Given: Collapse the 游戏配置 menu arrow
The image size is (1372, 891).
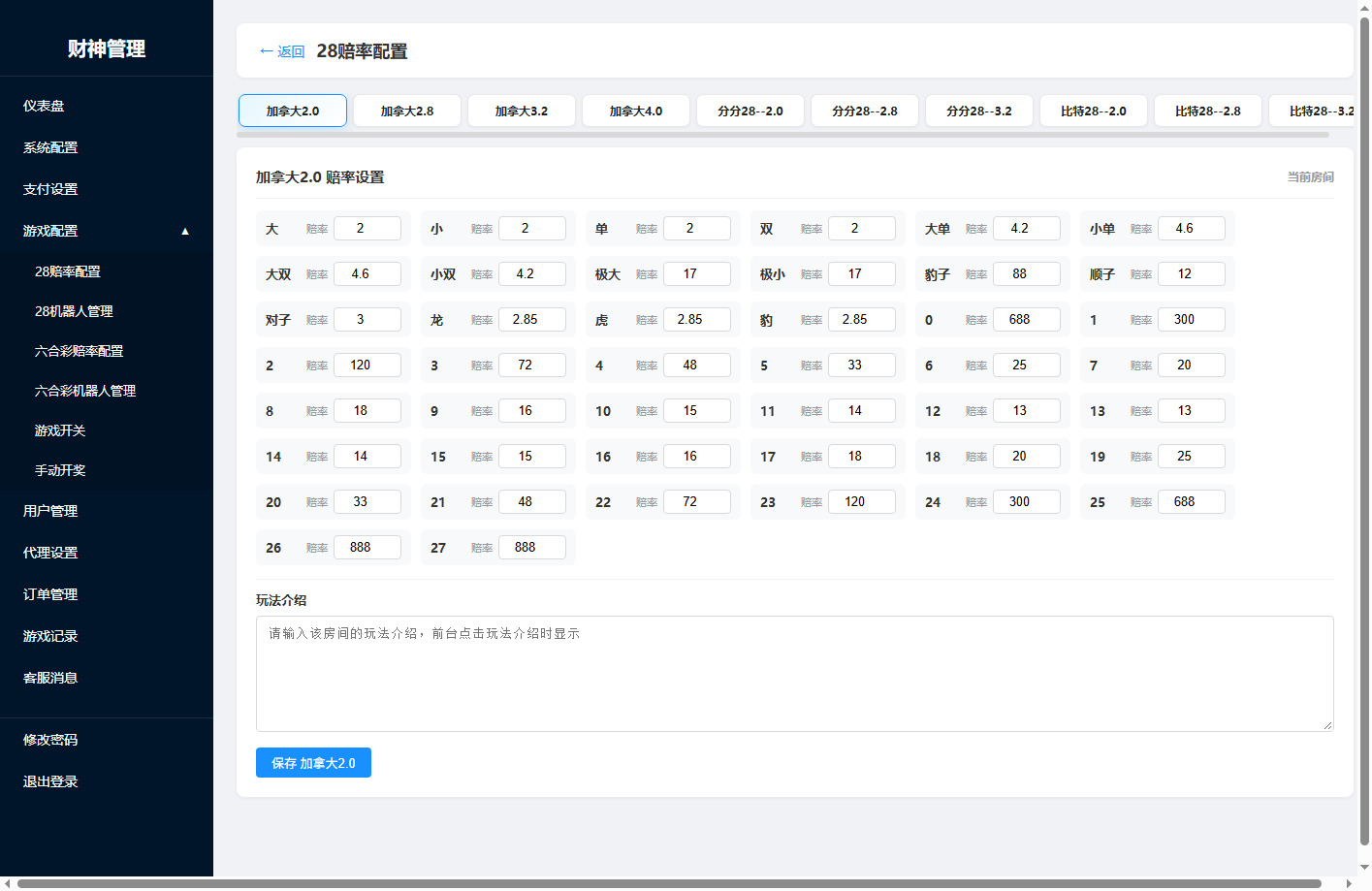Looking at the screenshot, I should (185, 231).
